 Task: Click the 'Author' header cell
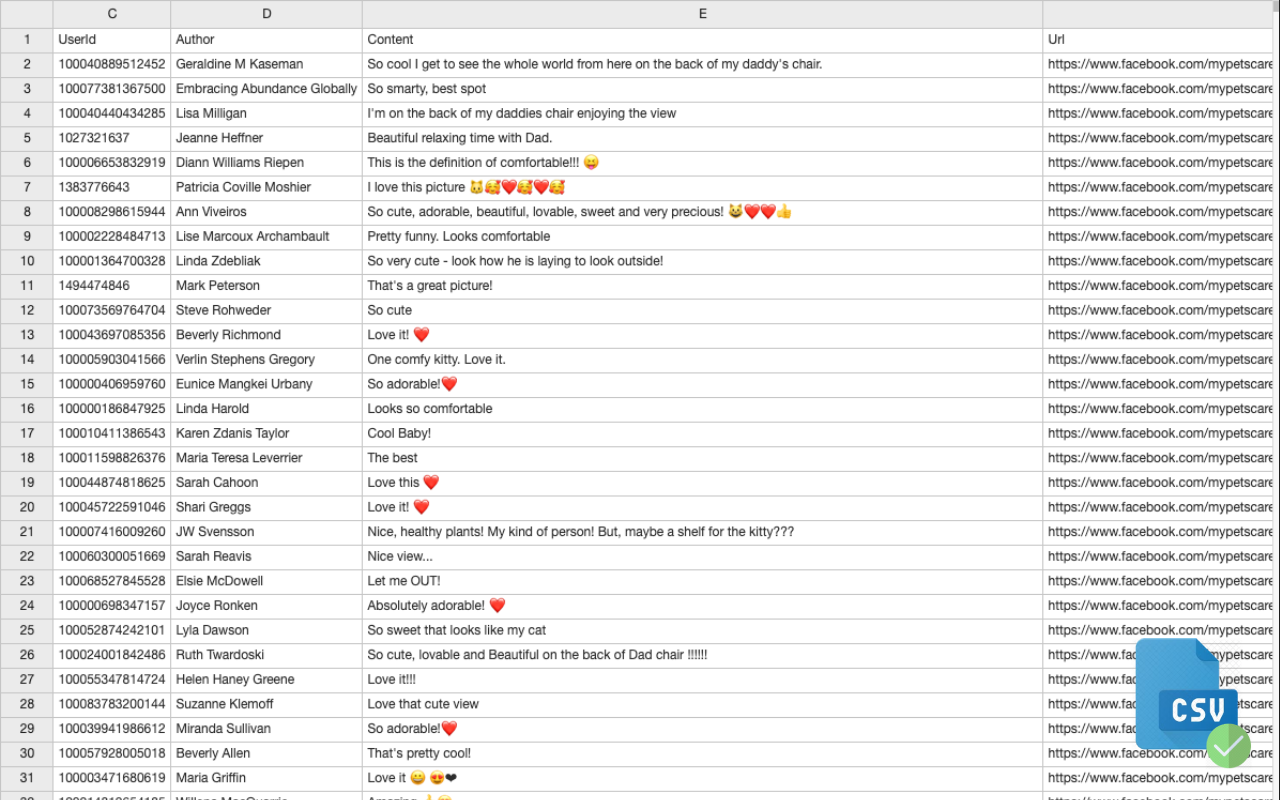(x=267, y=40)
